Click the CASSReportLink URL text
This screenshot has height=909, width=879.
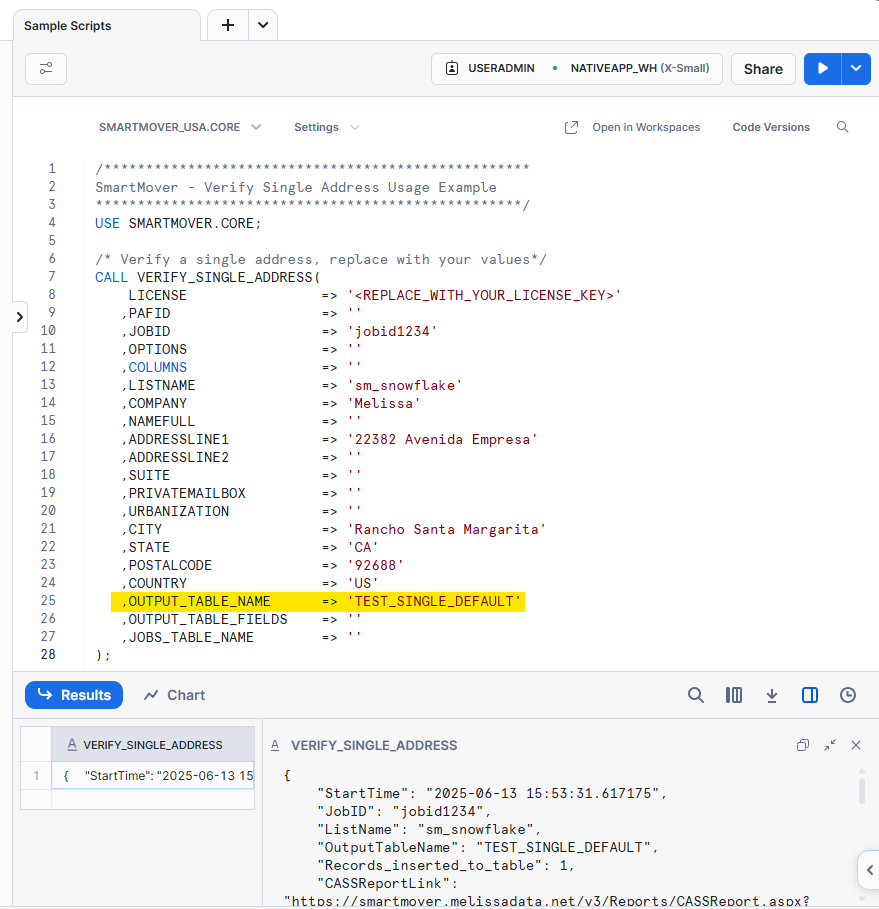(x=547, y=900)
